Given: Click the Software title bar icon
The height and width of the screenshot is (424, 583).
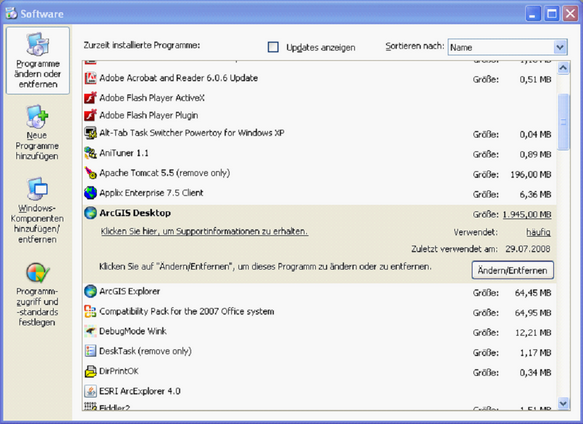Looking at the screenshot, I should pos(11,13).
